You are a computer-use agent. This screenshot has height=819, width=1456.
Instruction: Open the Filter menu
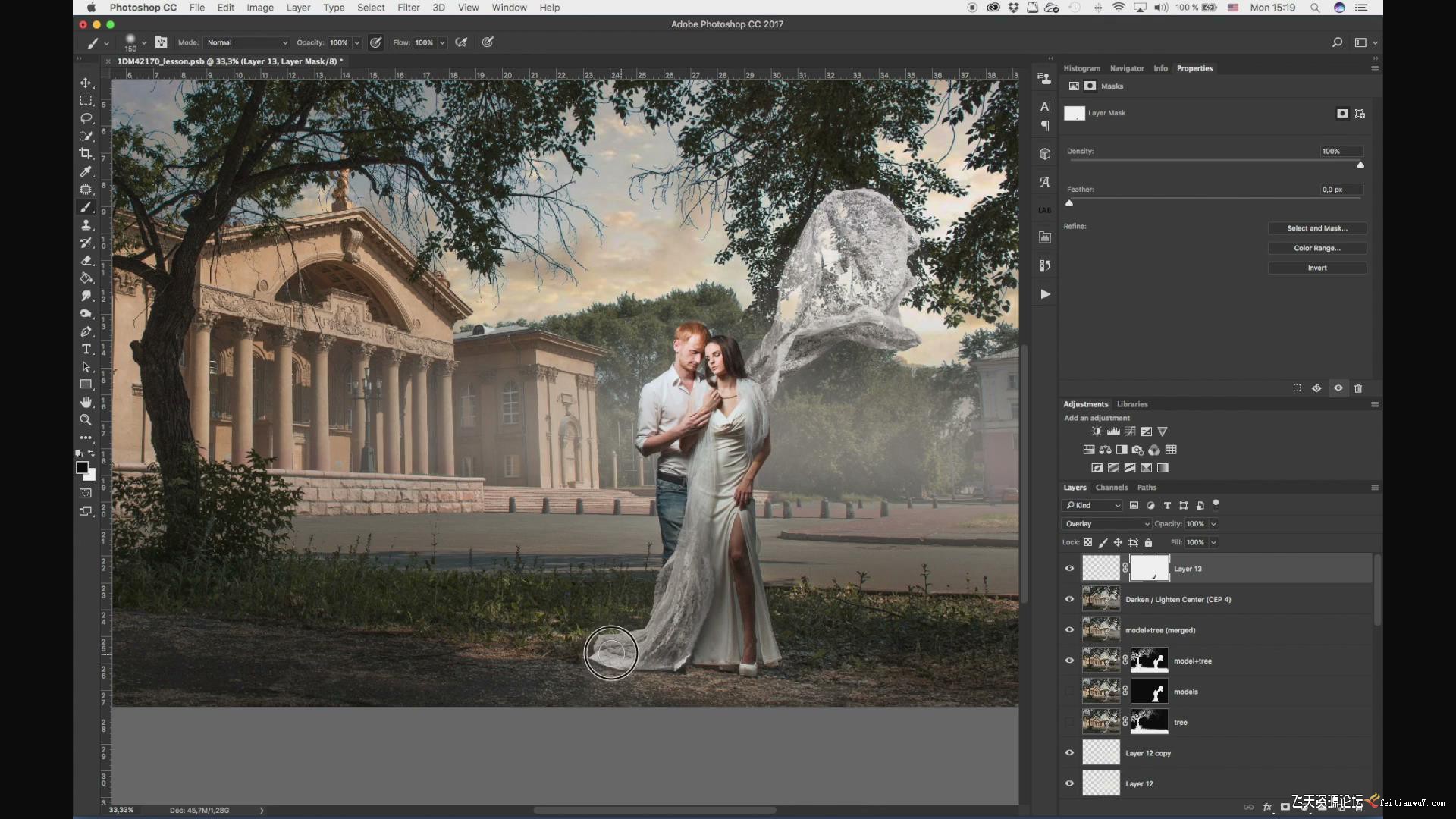(x=408, y=8)
